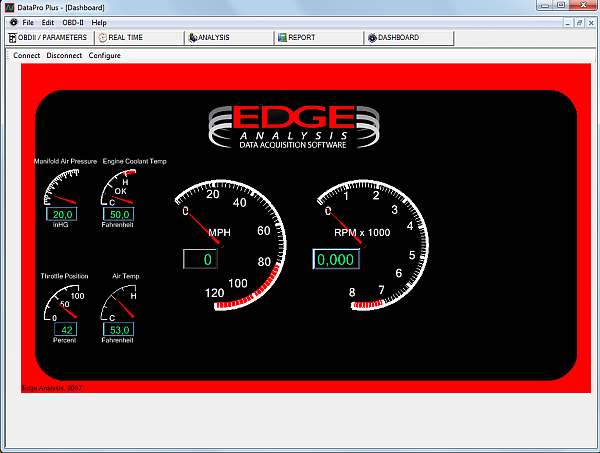Click the Throttle Position gauge

click(x=61, y=303)
